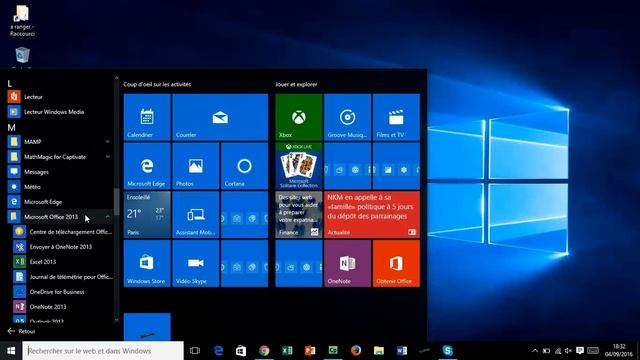Open the Vidéo Skype tile
The height and width of the screenshot is (360, 640).
(196, 263)
